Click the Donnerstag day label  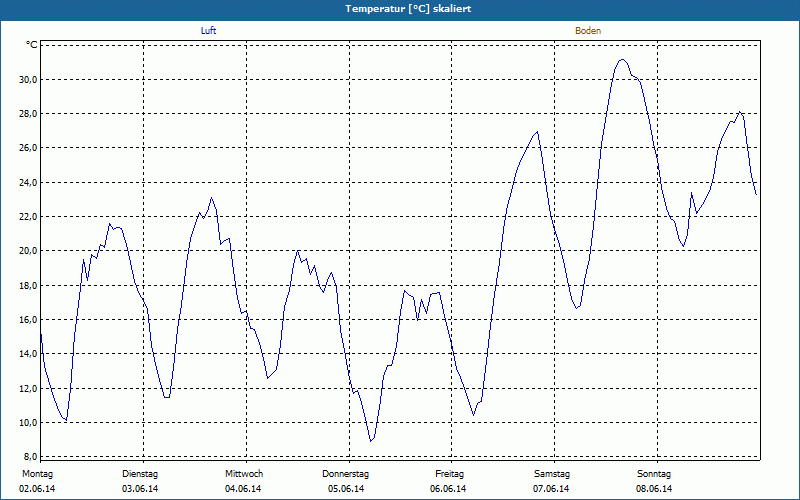(345, 474)
